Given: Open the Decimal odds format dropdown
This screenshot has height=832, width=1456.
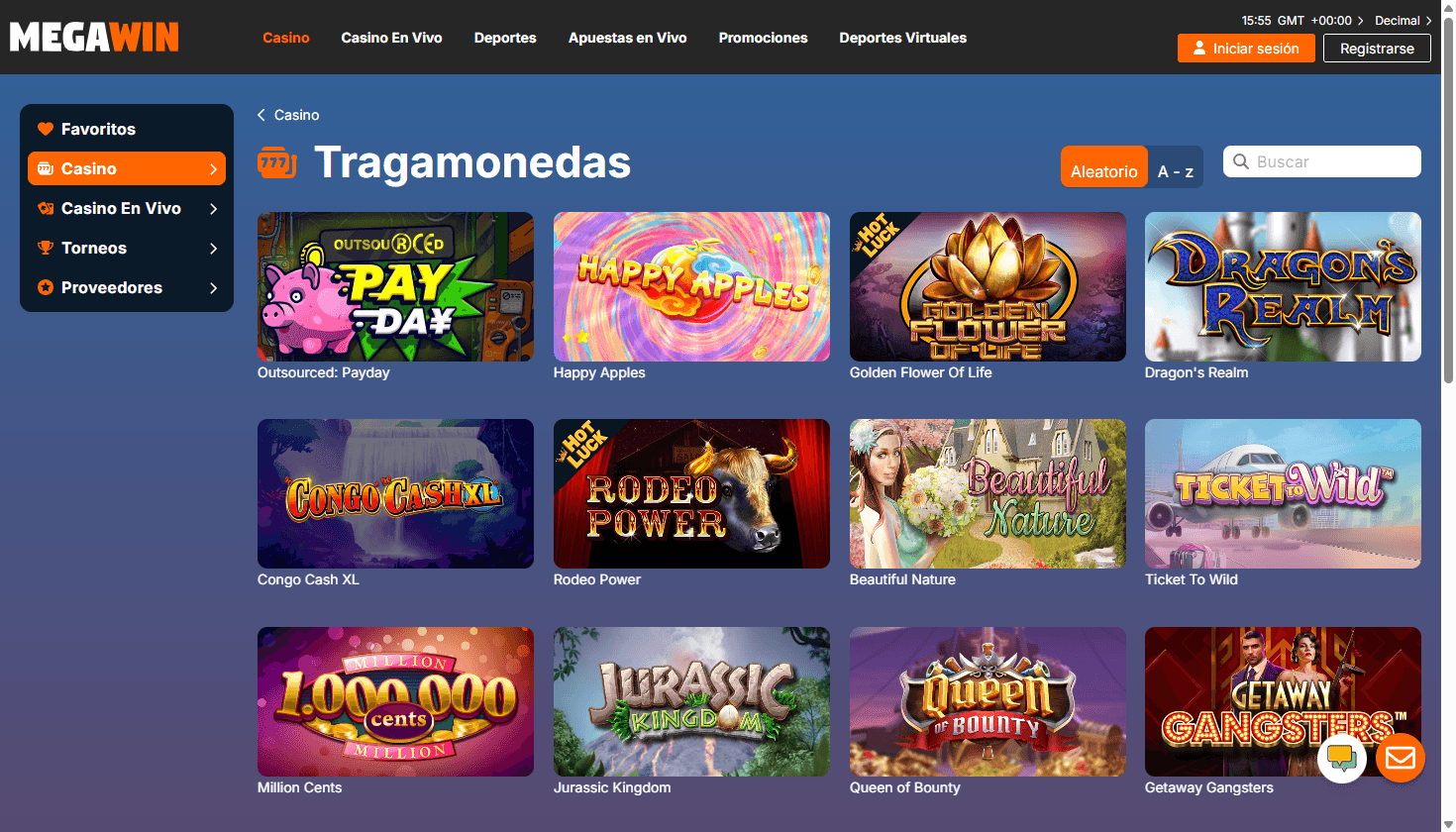Looking at the screenshot, I should (1403, 20).
